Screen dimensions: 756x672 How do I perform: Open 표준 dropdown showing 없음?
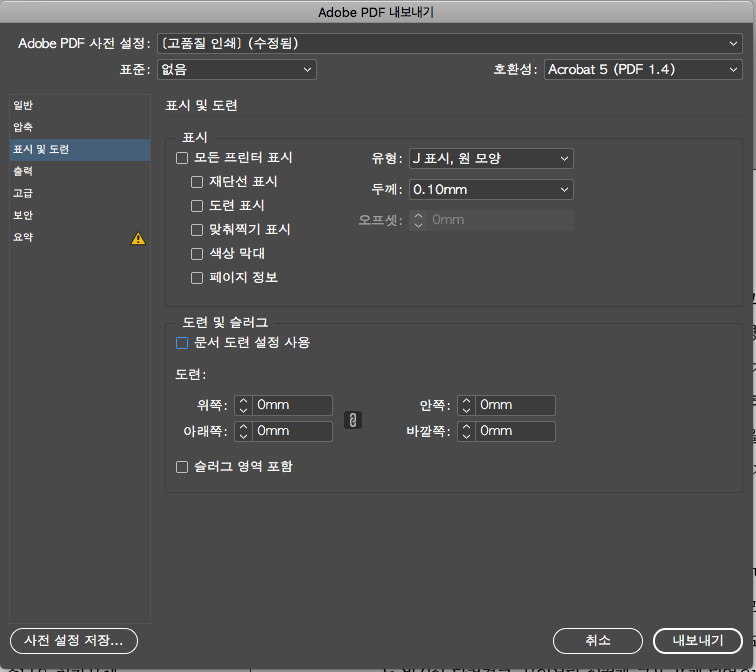237,69
